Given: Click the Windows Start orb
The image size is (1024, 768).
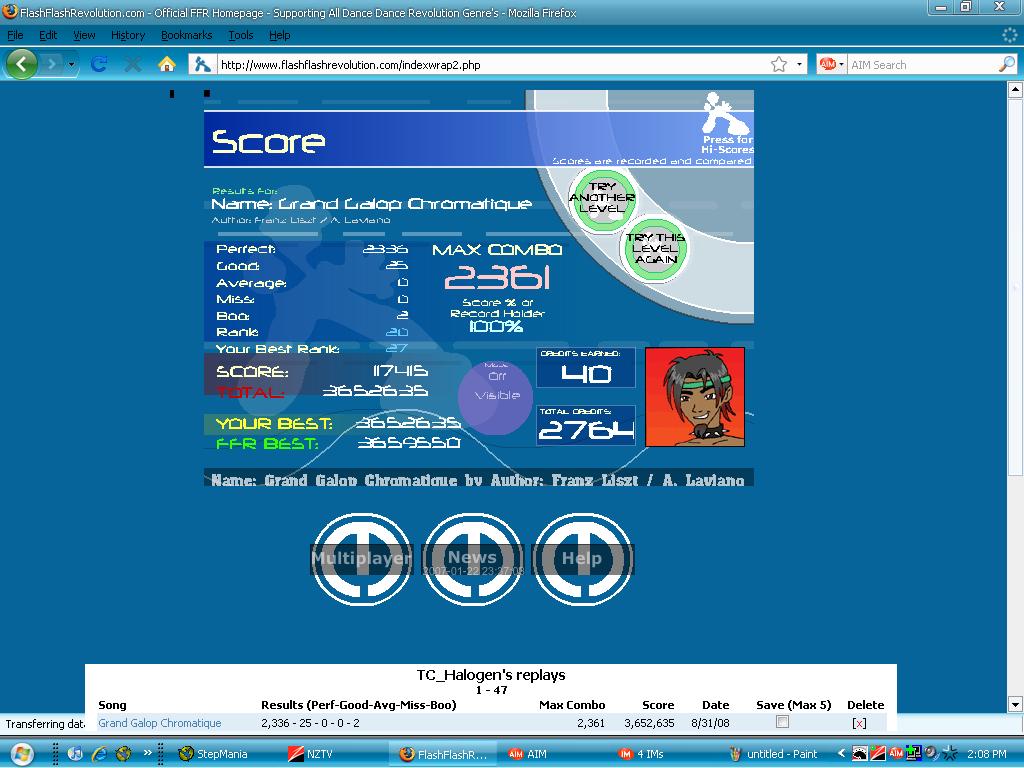Looking at the screenshot, I should [x=21, y=754].
